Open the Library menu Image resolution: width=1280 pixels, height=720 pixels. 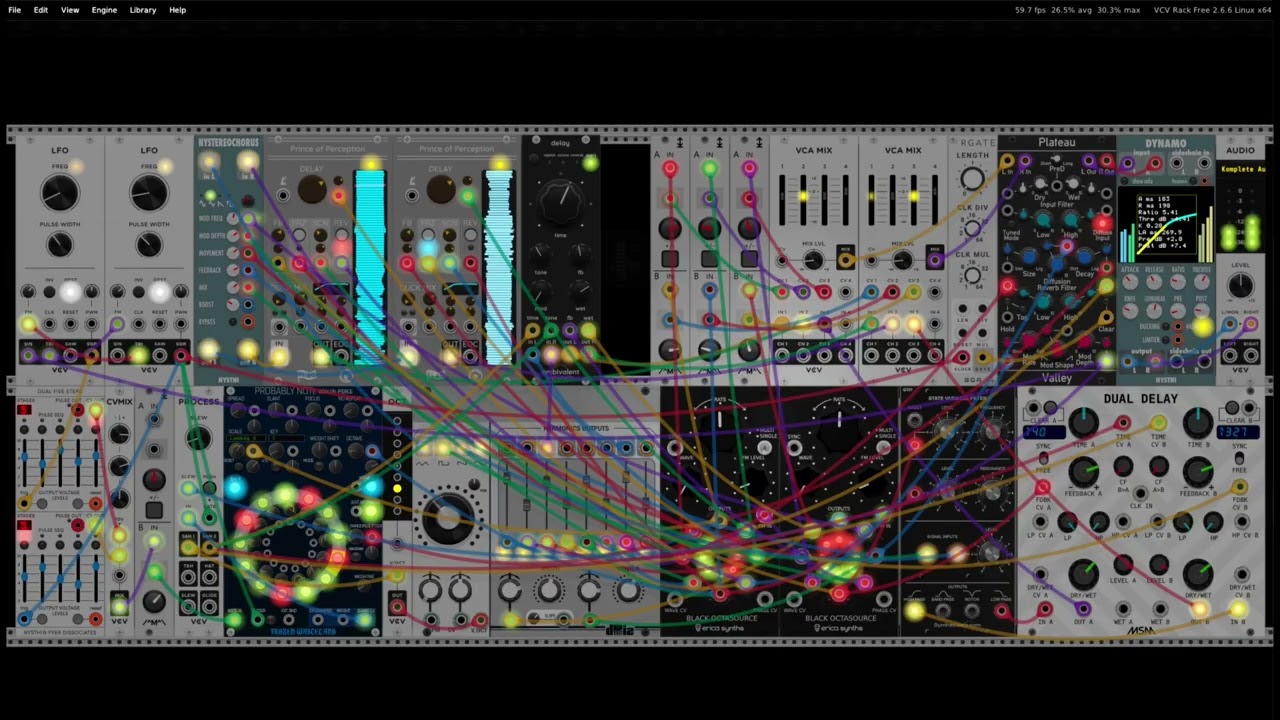[143, 10]
